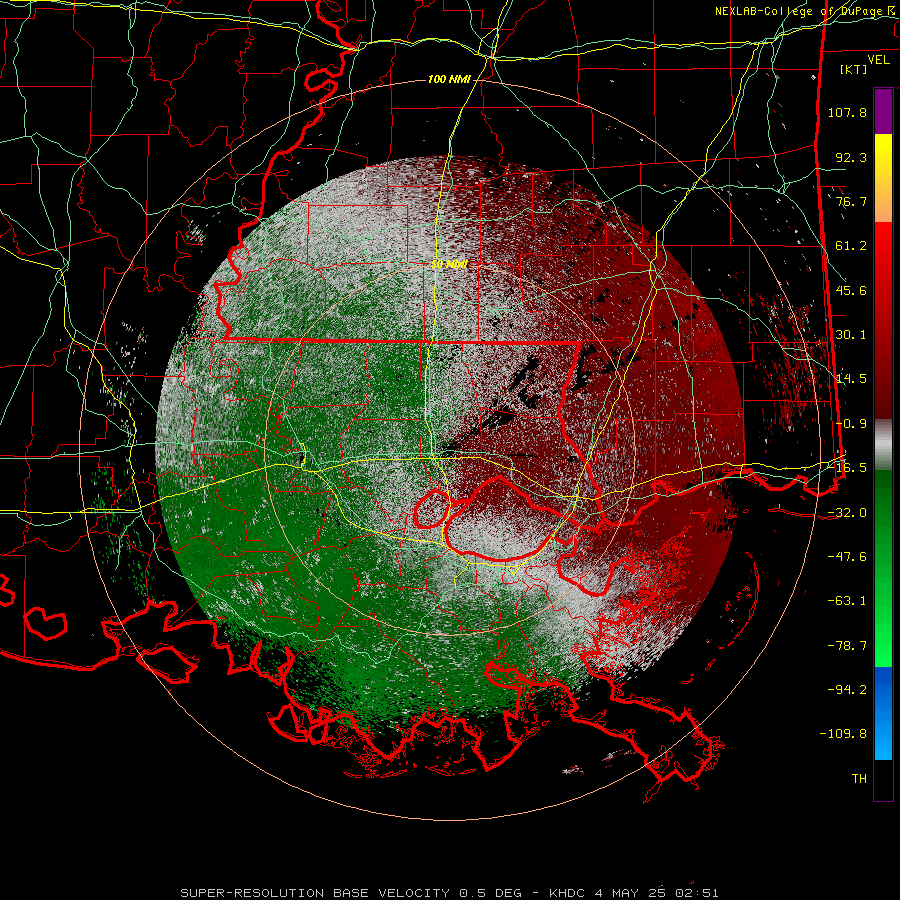
Task: Click the VEL legend title
Action: 878,60
